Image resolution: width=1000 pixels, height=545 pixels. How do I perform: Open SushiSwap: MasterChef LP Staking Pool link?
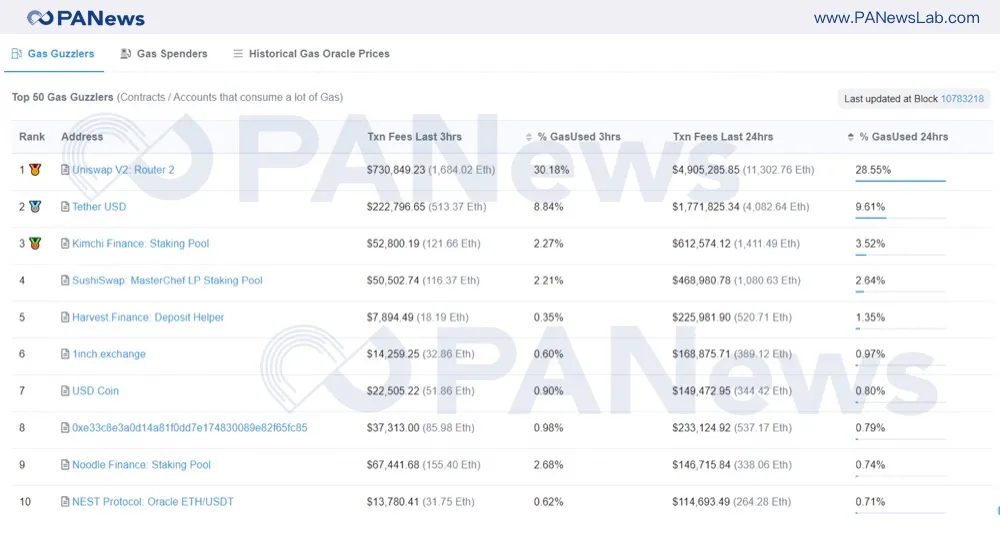tap(167, 281)
